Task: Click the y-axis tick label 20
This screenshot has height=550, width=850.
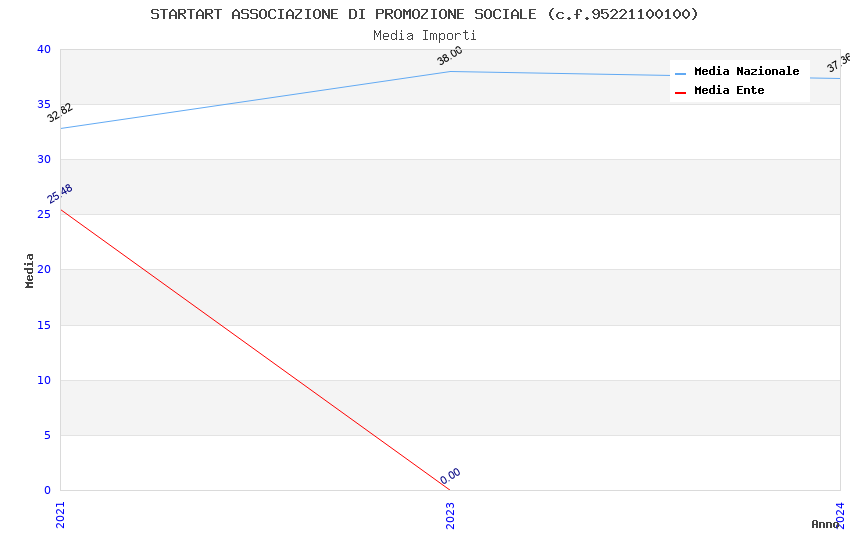Action: click(44, 269)
